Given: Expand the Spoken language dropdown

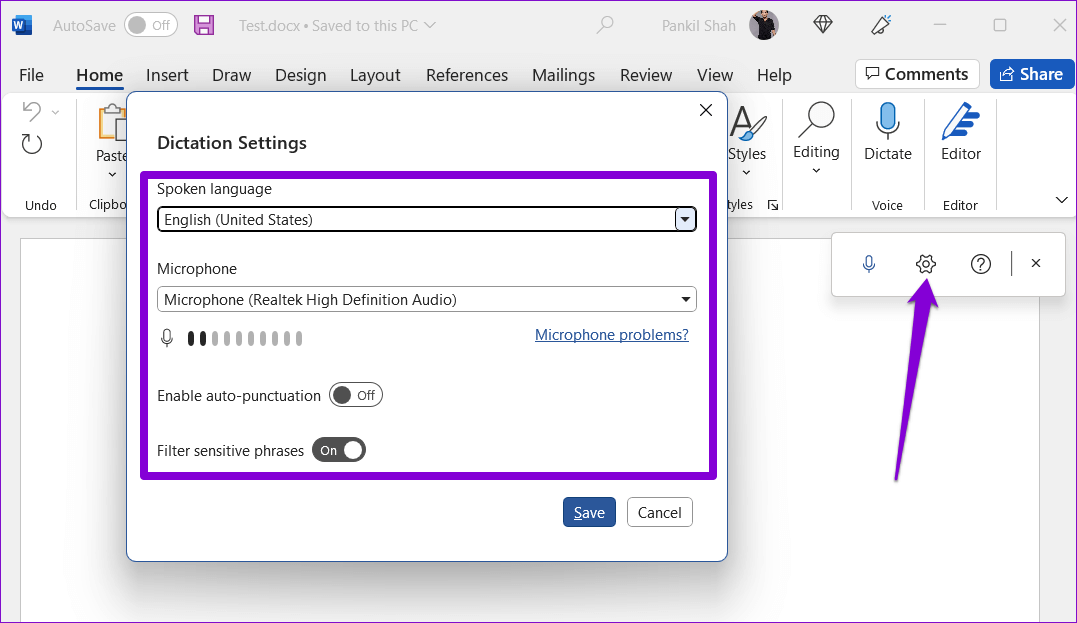Looking at the screenshot, I should tap(685, 220).
